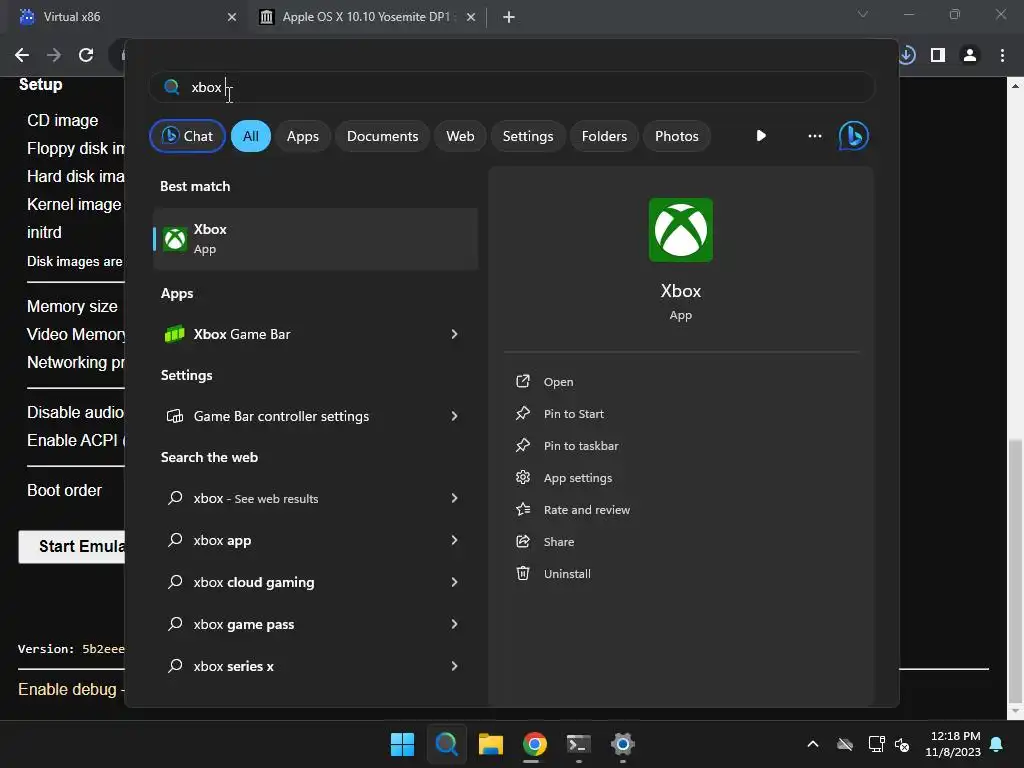The image size is (1024, 768).
Task: Click the OneDrive cloud tray icon
Action: 845,744
